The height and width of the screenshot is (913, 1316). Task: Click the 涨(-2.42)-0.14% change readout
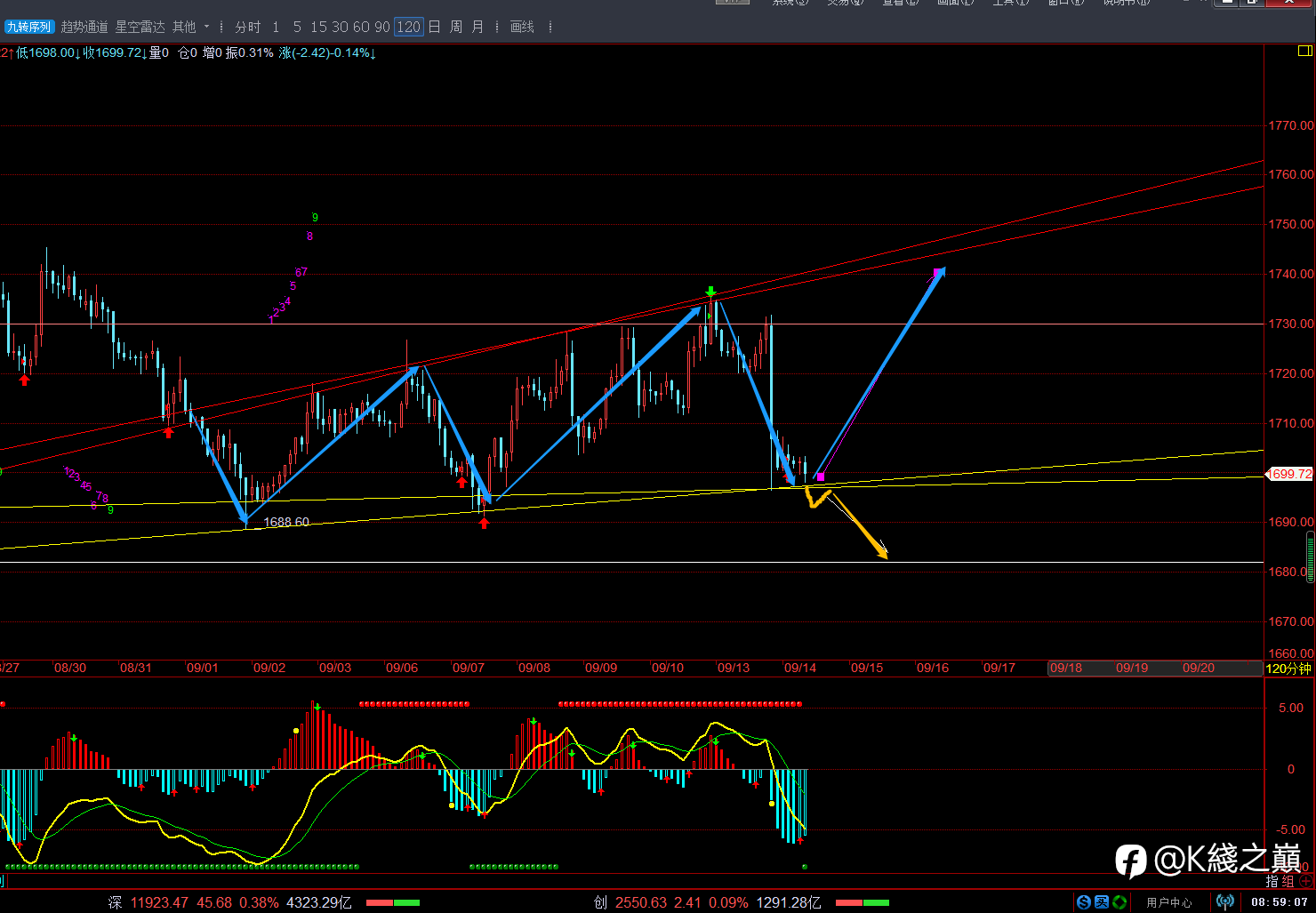coord(327,52)
